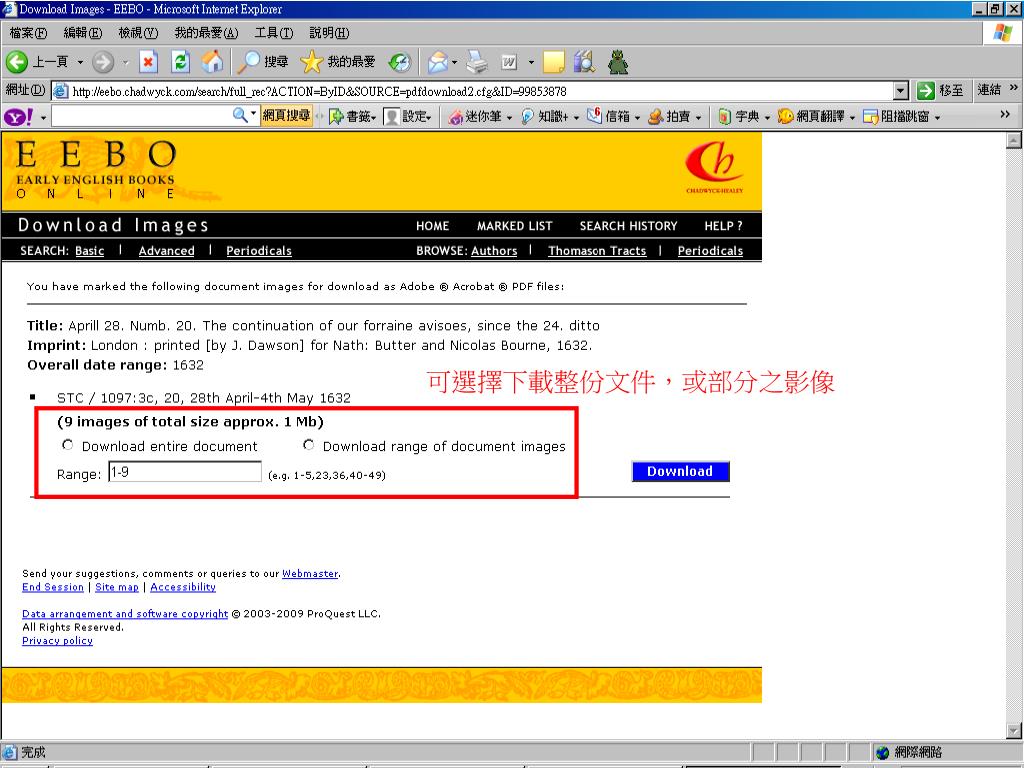Select Download entire document radio button
1024x768 pixels.
[67, 445]
